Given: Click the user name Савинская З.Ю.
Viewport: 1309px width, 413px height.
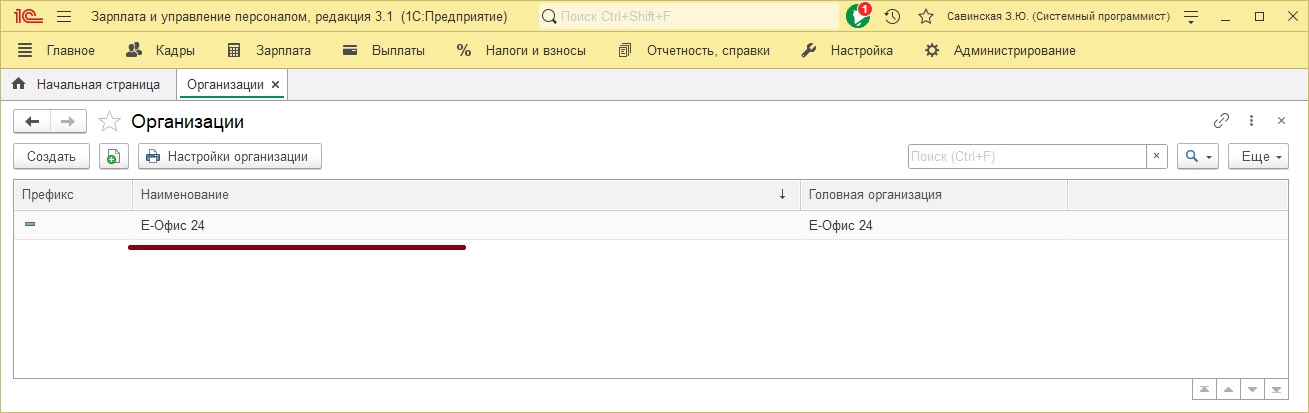Looking at the screenshot, I should click(1058, 17).
